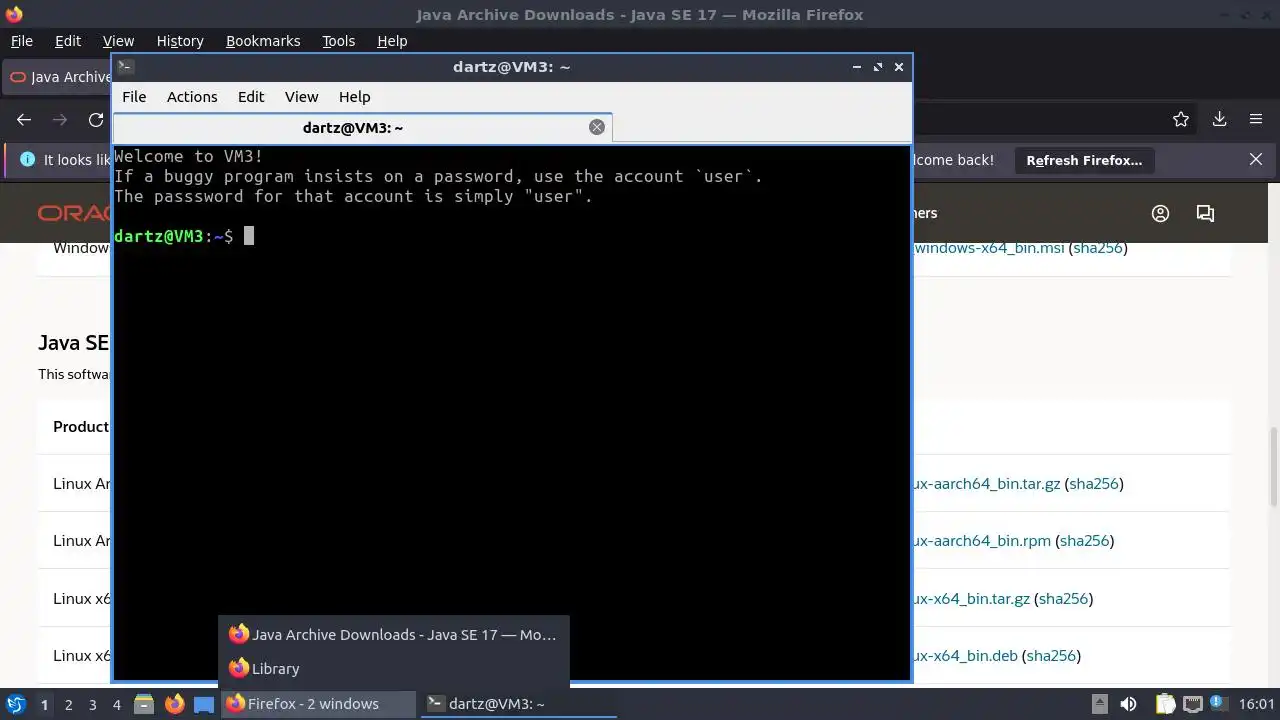1280x720 pixels.
Task: Minimize the terminal window
Action: [857, 67]
